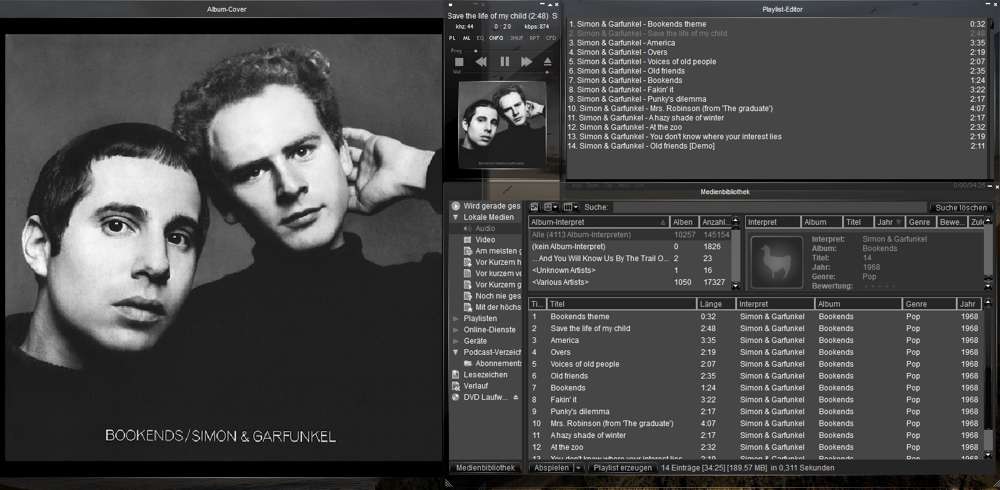1000x490 pixels.
Task: Click the Rewind (previous track) button
Action: (x=481, y=62)
